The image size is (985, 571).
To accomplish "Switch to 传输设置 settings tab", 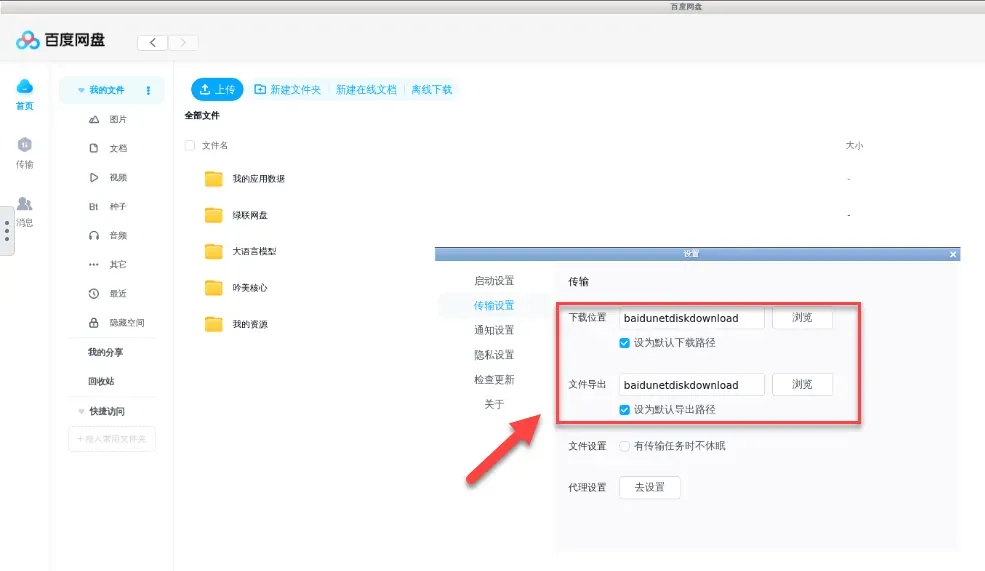I will [494, 305].
